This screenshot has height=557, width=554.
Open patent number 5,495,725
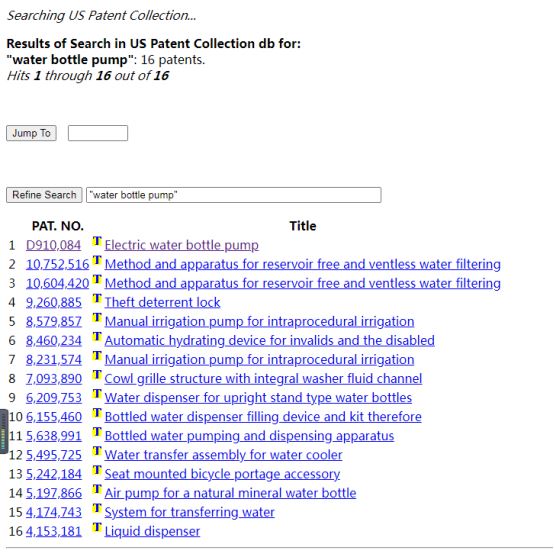[54, 455]
